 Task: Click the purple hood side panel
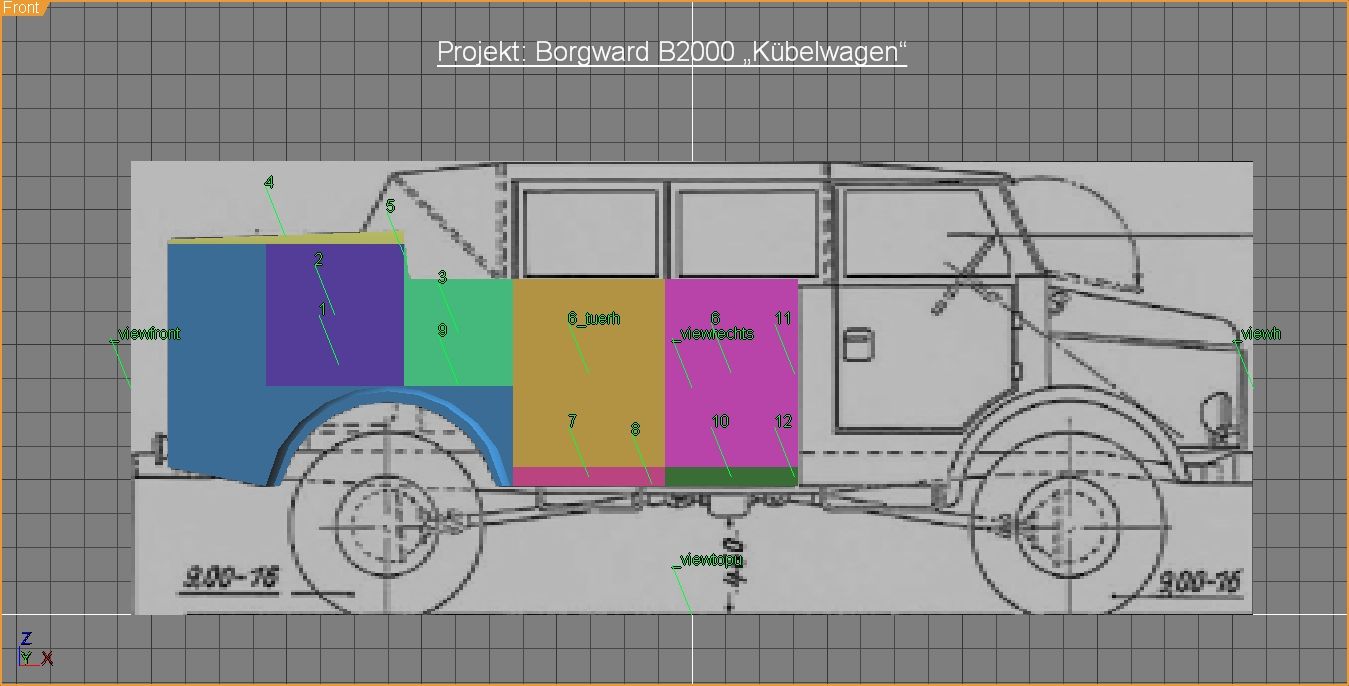pos(334,314)
